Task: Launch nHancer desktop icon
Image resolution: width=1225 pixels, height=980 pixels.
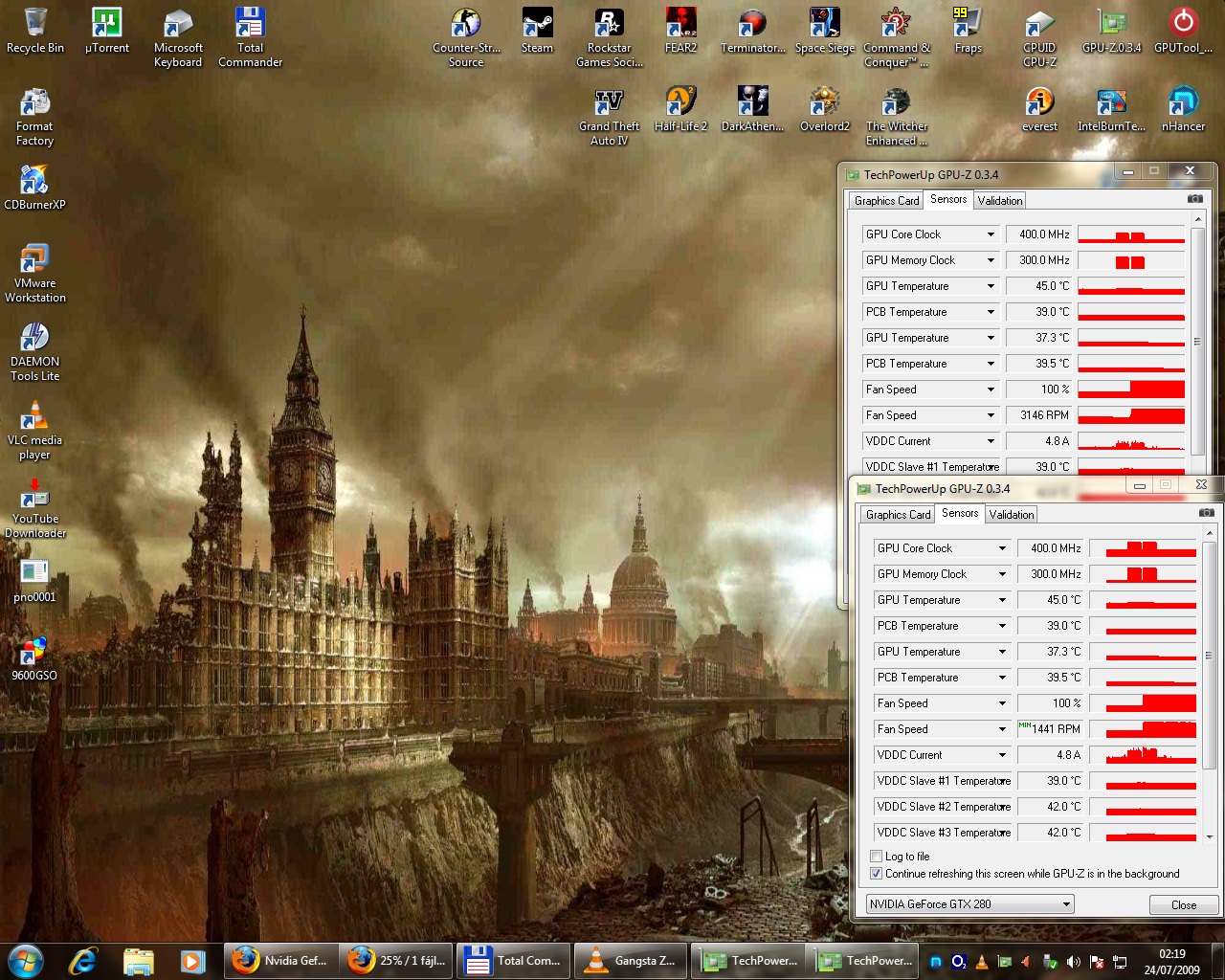Action: coord(1183,109)
